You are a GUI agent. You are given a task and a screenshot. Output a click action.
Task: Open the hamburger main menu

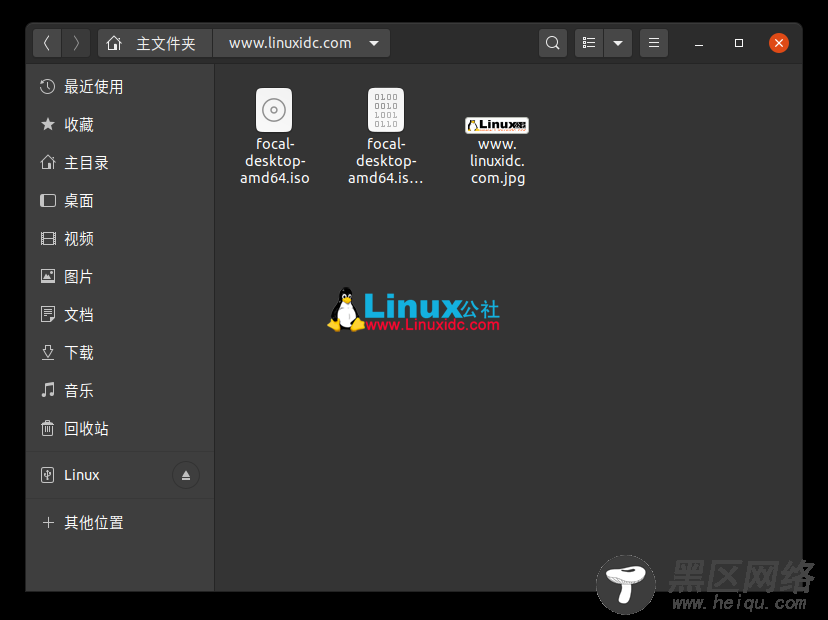[x=654, y=43]
